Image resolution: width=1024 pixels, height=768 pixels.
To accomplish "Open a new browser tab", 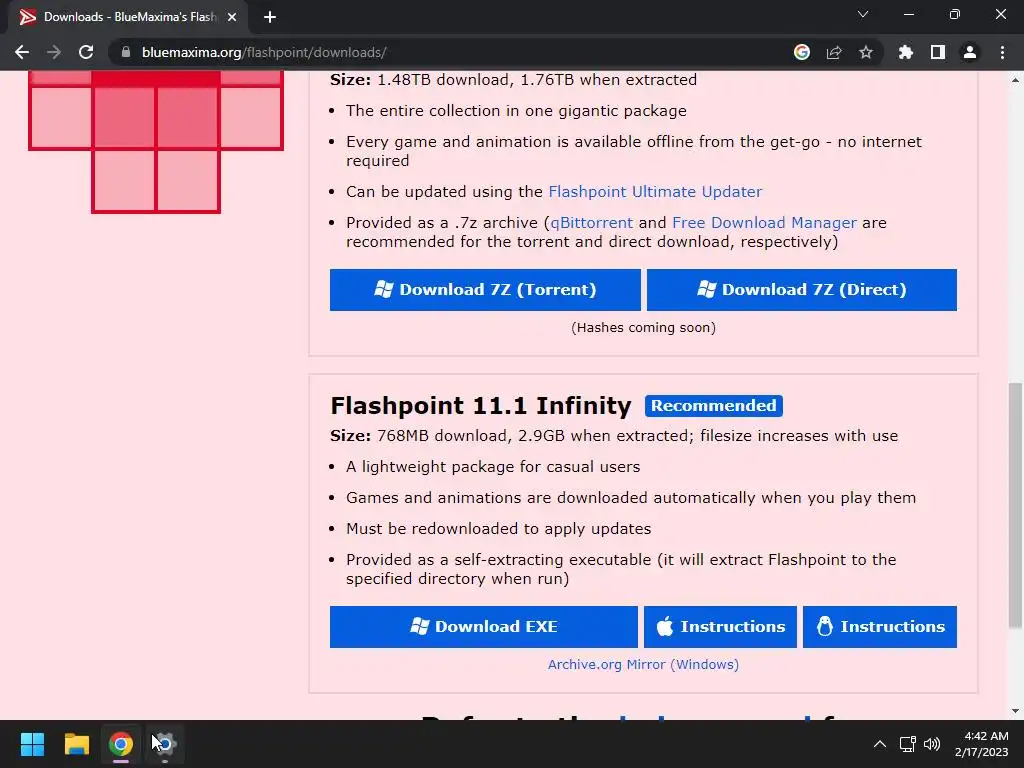I will [x=270, y=17].
